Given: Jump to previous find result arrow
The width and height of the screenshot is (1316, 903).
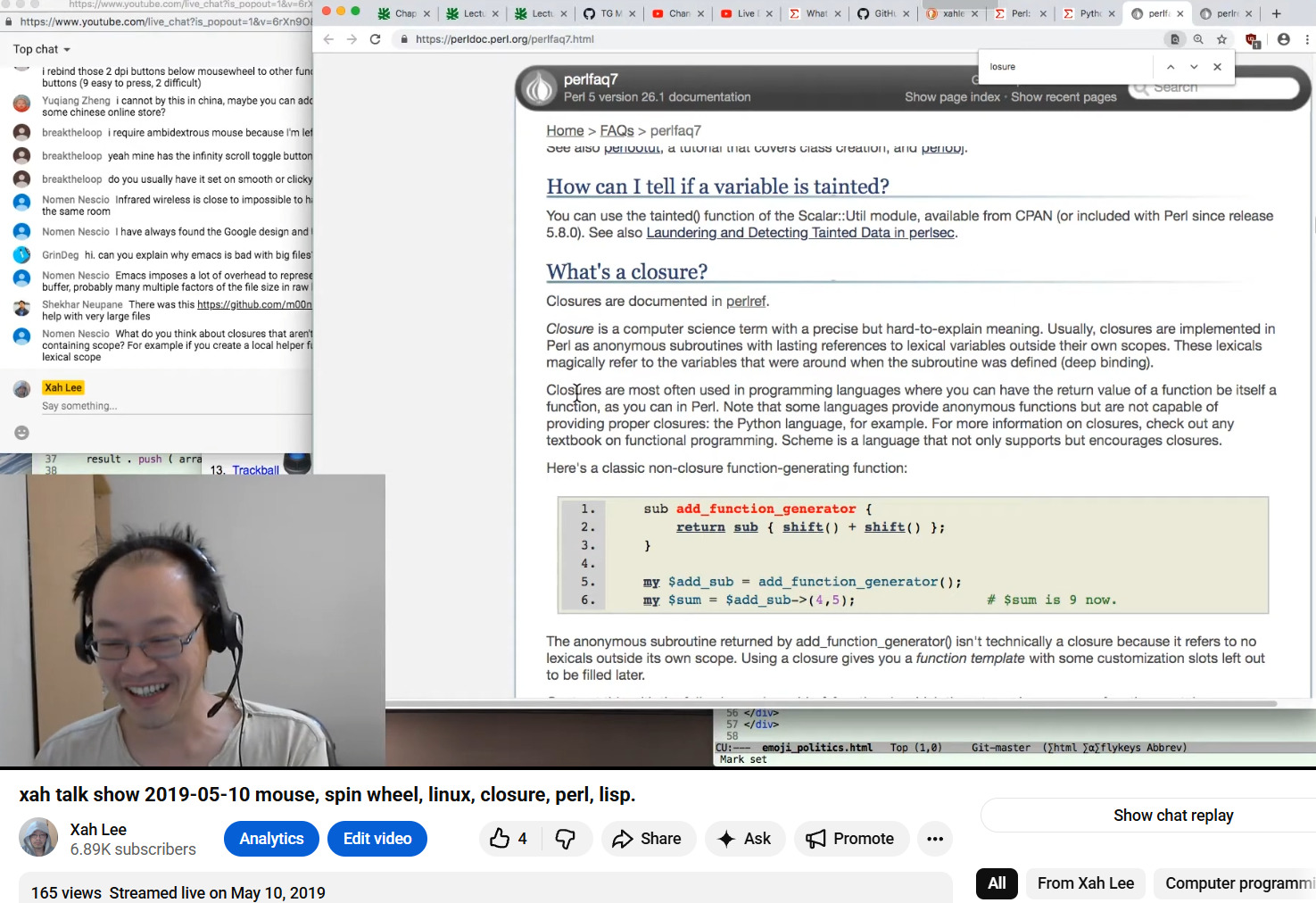Looking at the screenshot, I should [x=1171, y=67].
